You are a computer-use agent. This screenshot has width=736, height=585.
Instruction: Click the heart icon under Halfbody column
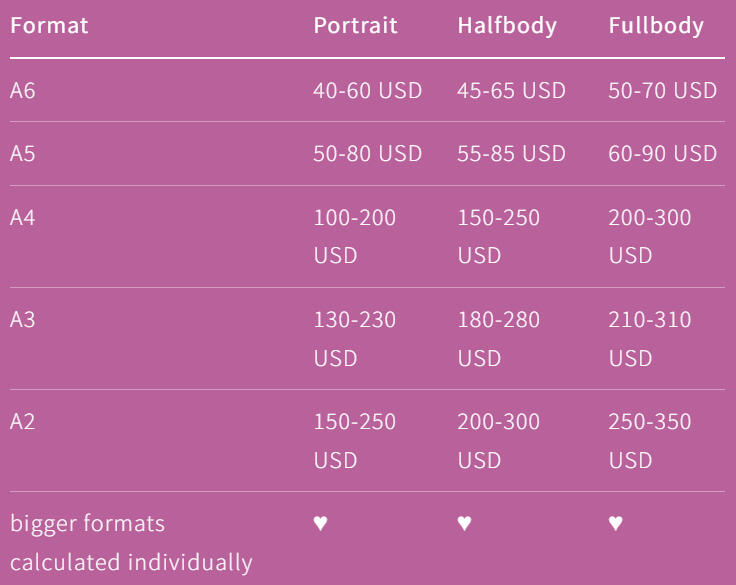pos(464,523)
